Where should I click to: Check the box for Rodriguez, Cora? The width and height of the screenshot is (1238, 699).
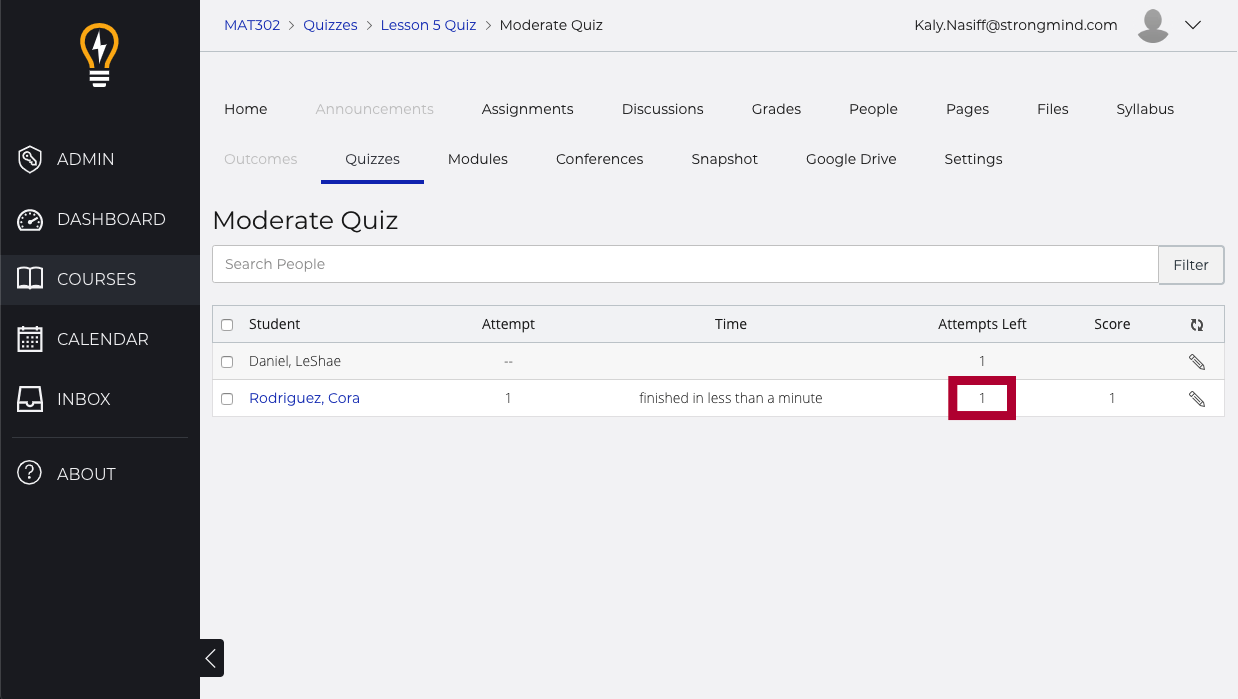coord(227,398)
